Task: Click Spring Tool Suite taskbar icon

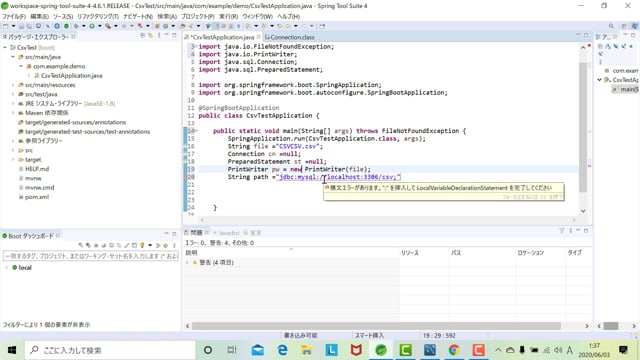Action: click(x=380, y=350)
